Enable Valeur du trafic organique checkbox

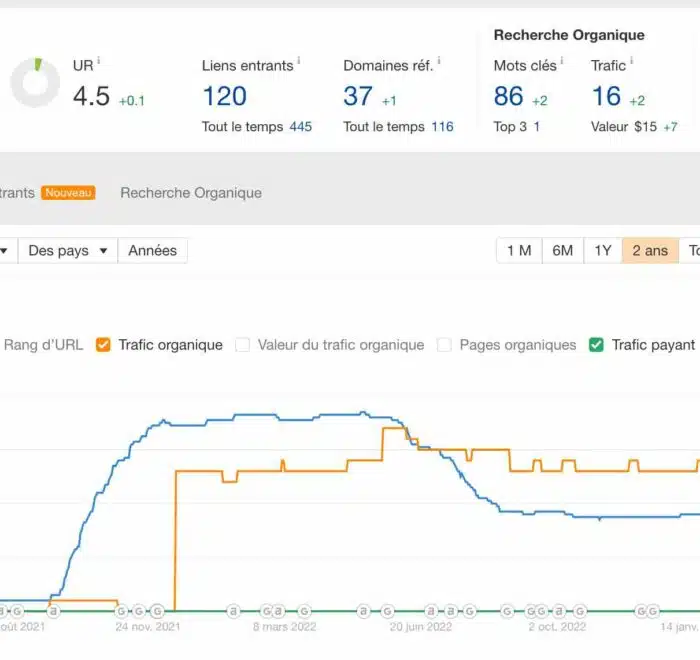point(242,345)
